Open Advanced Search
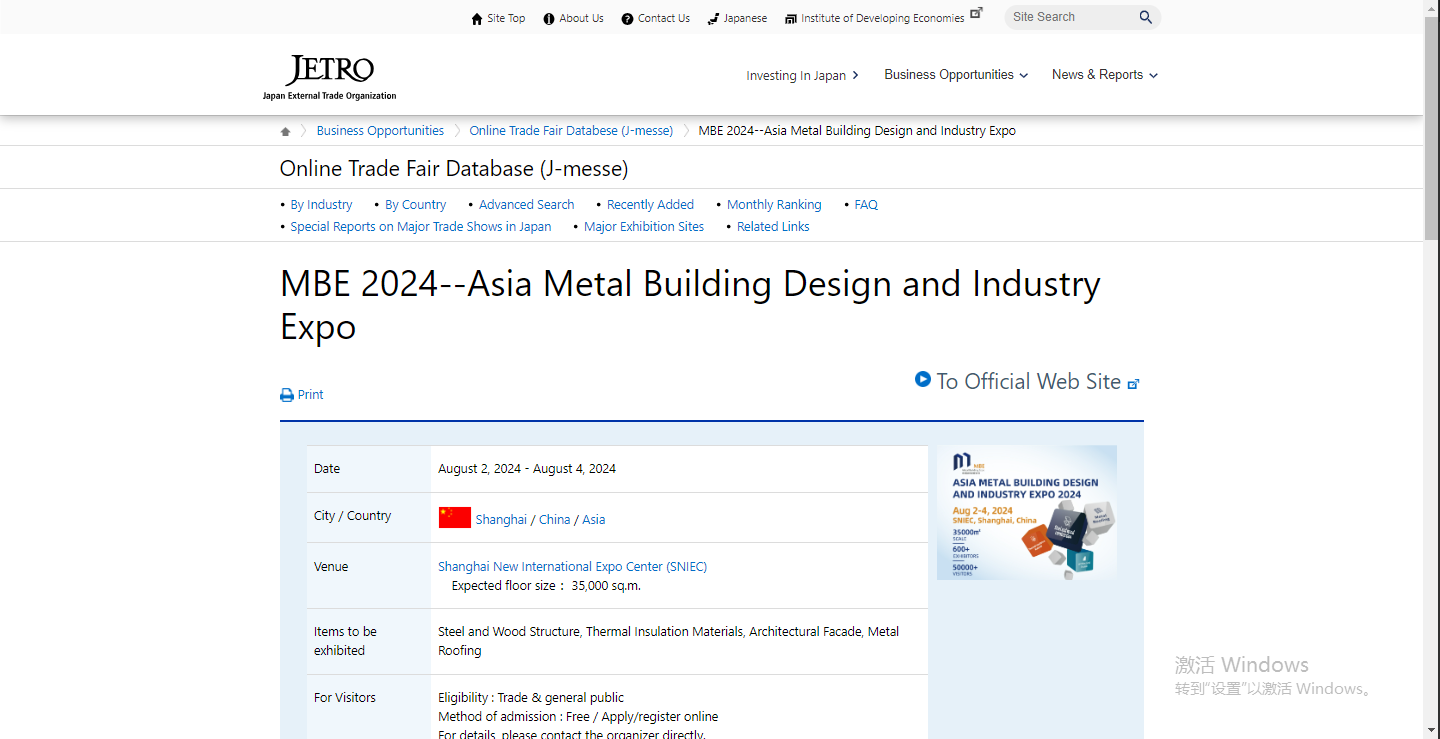 point(526,205)
